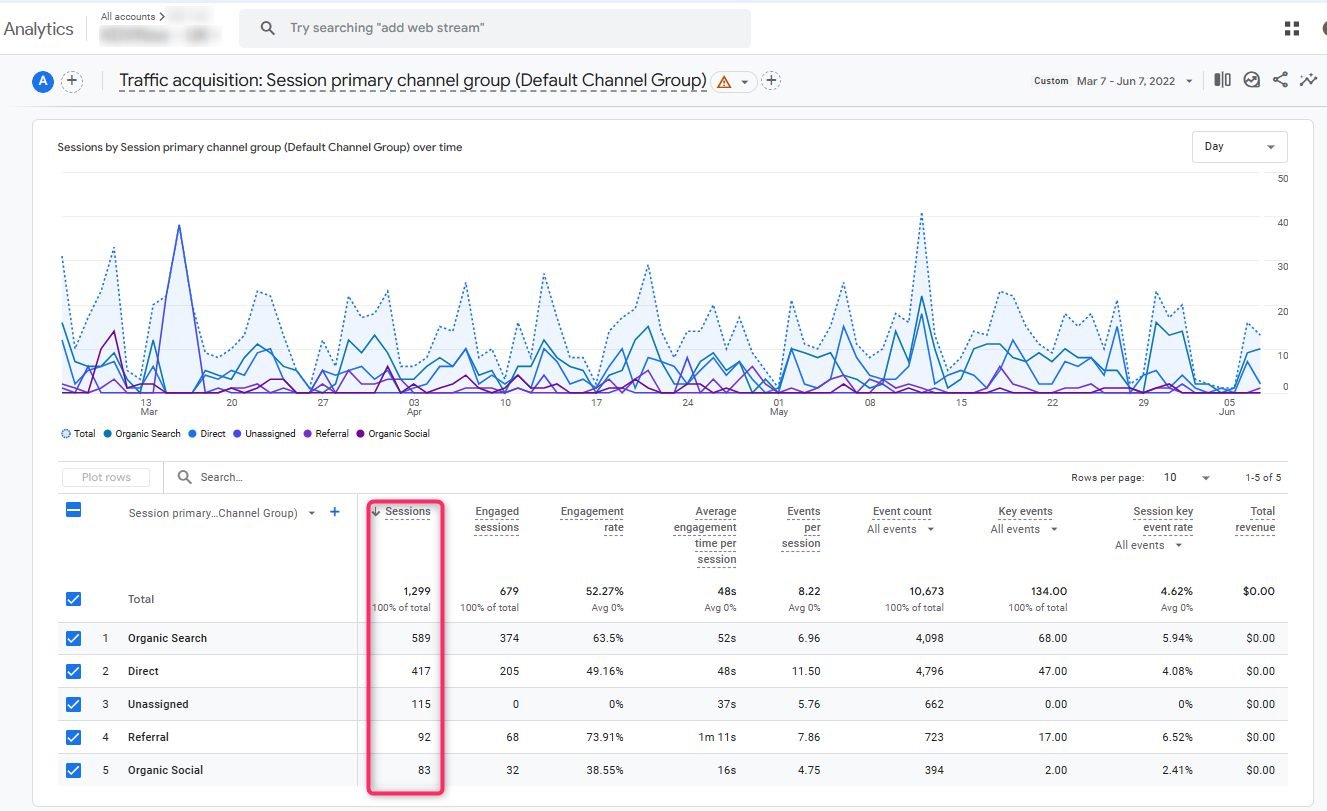Click the Events per session column header
The image size is (1327, 811).
[803, 527]
